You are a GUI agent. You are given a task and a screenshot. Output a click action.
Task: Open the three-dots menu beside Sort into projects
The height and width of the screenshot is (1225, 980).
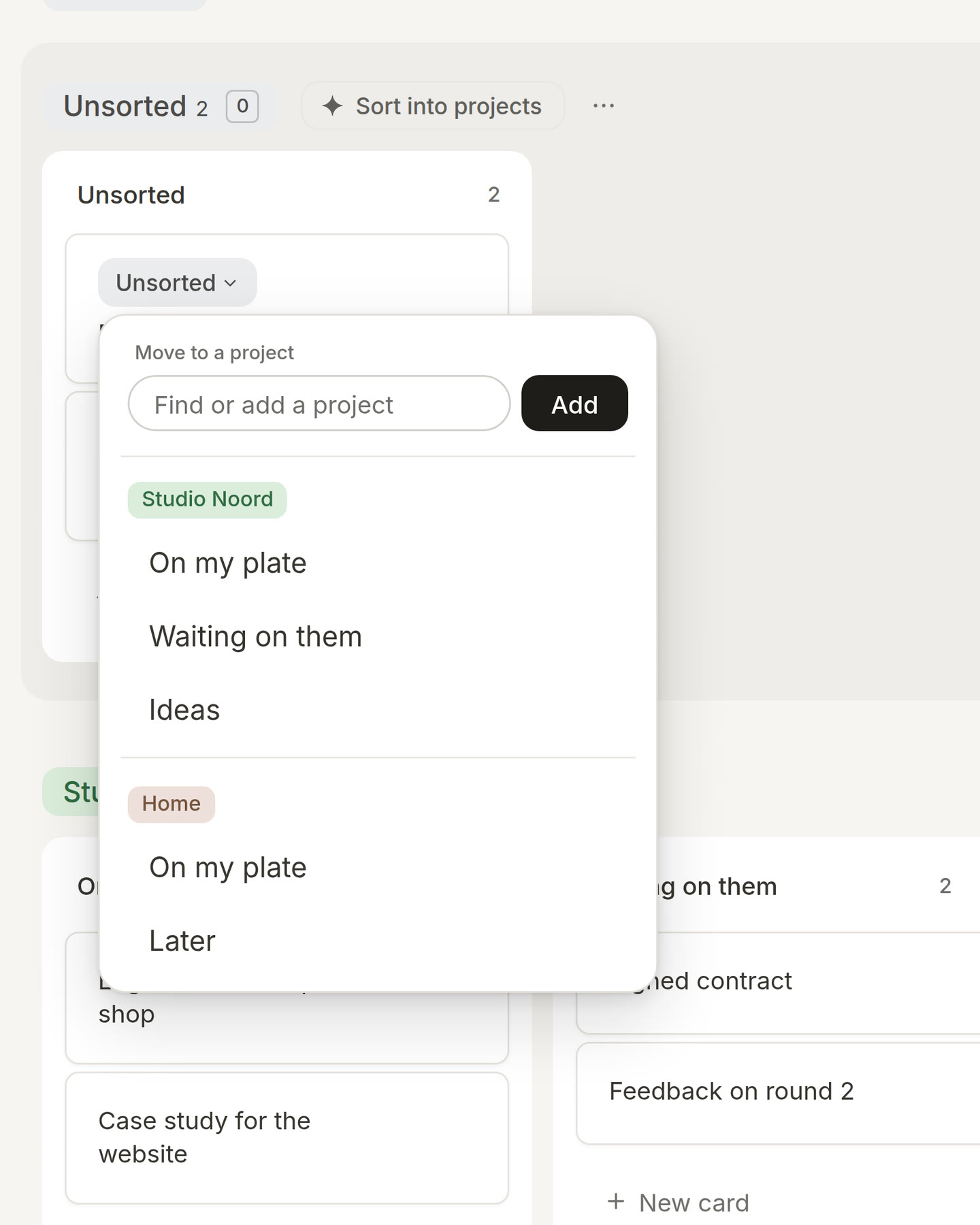(604, 106)
